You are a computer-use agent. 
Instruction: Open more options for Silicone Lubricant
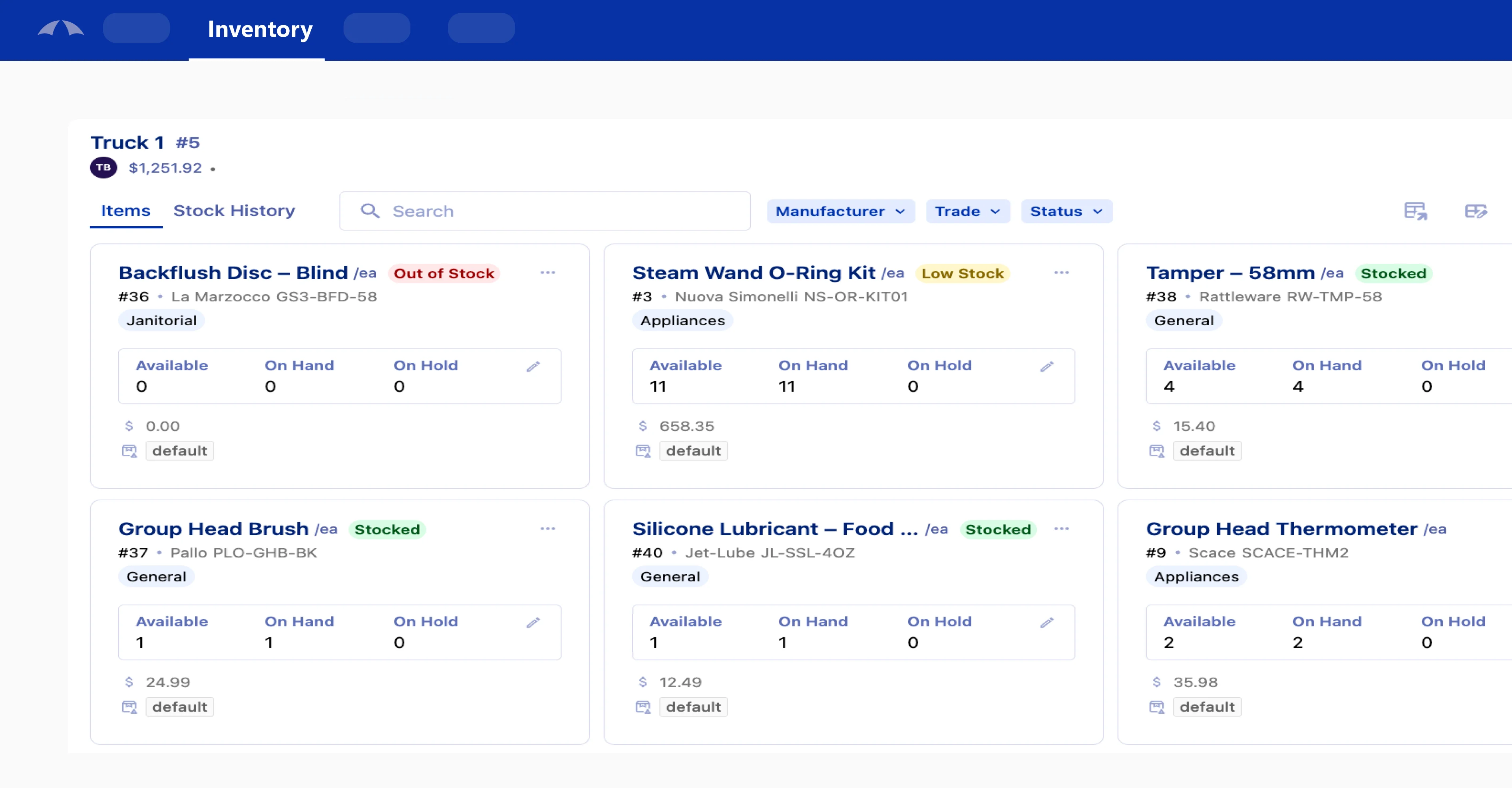click(x=1061, y=529)
